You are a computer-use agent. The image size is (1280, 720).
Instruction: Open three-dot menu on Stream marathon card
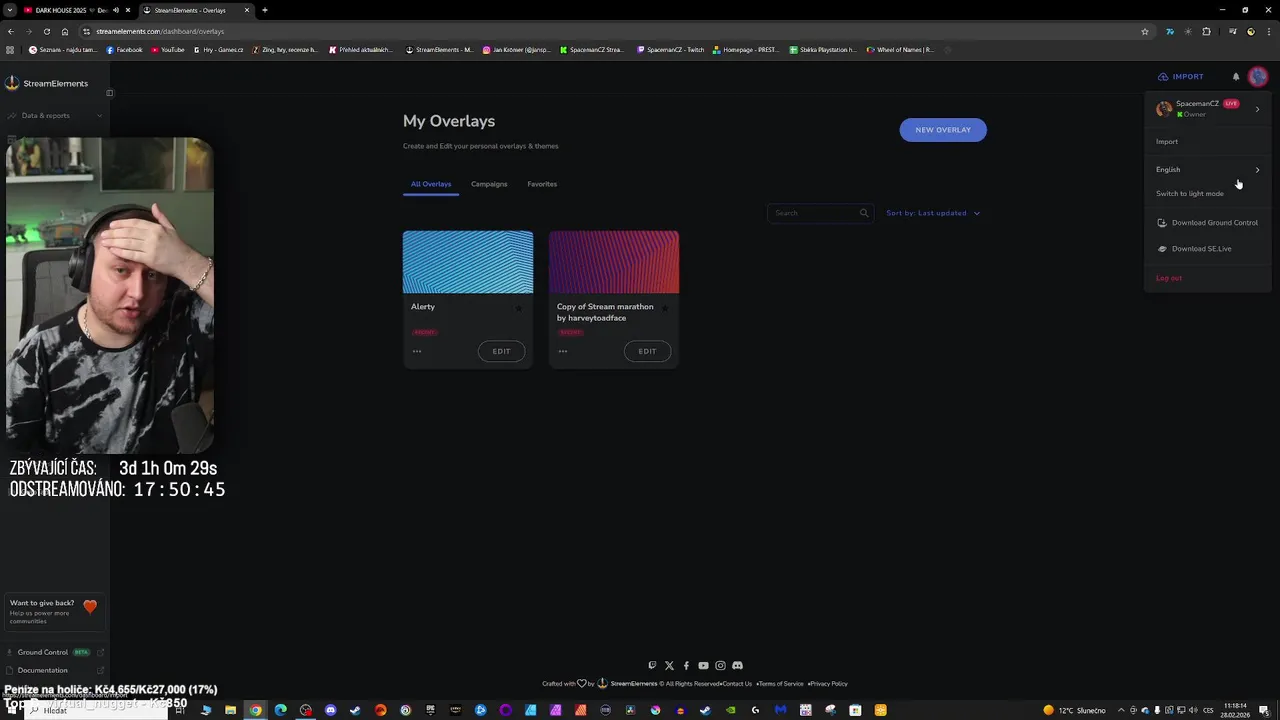(x=563, y=351)
